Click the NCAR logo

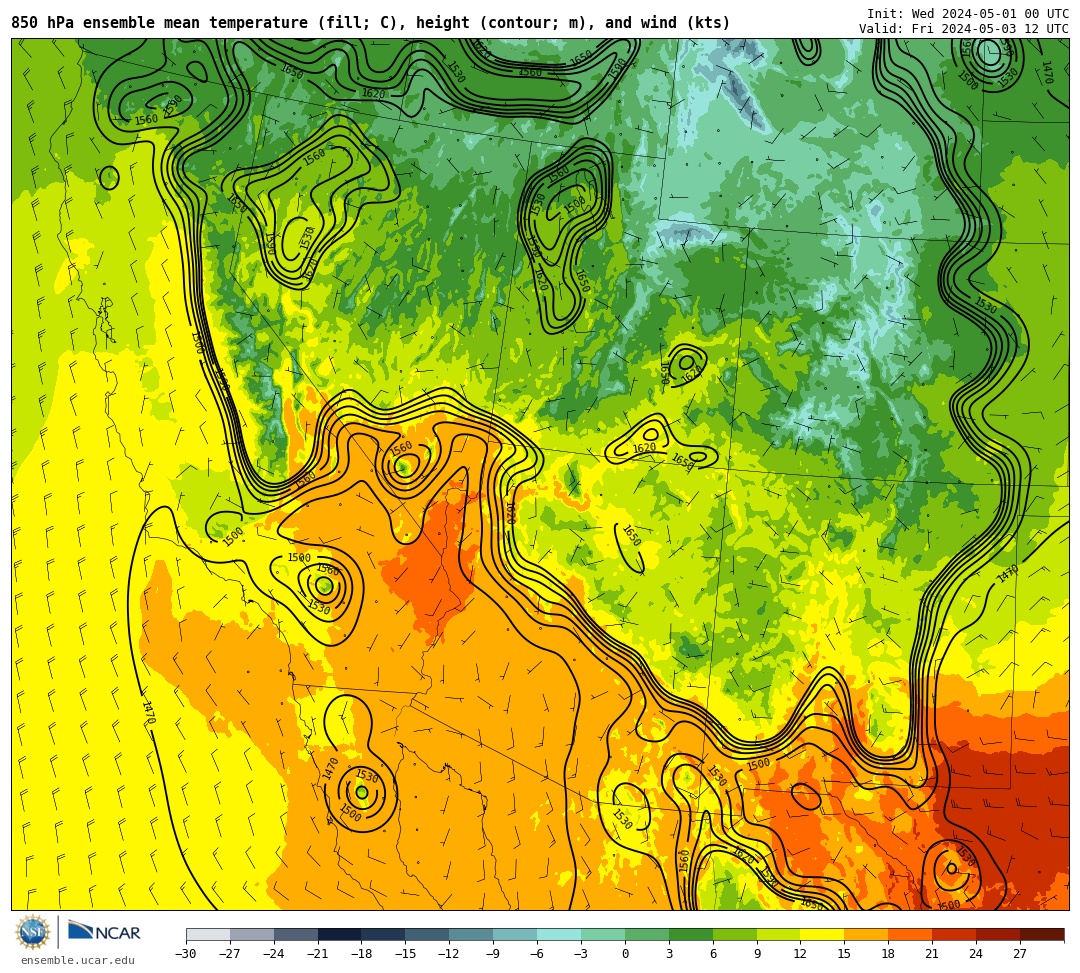104,932
